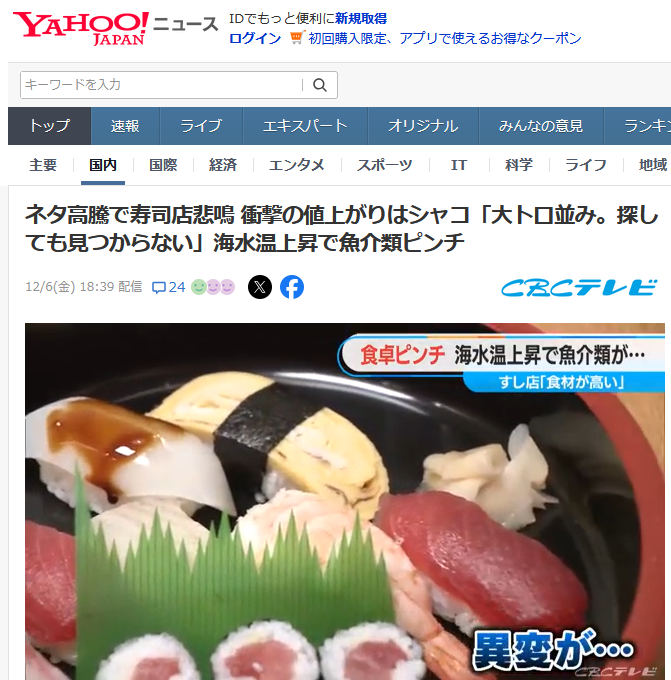Select the みんなの意見 tab
671x680 pixels.
541,126
